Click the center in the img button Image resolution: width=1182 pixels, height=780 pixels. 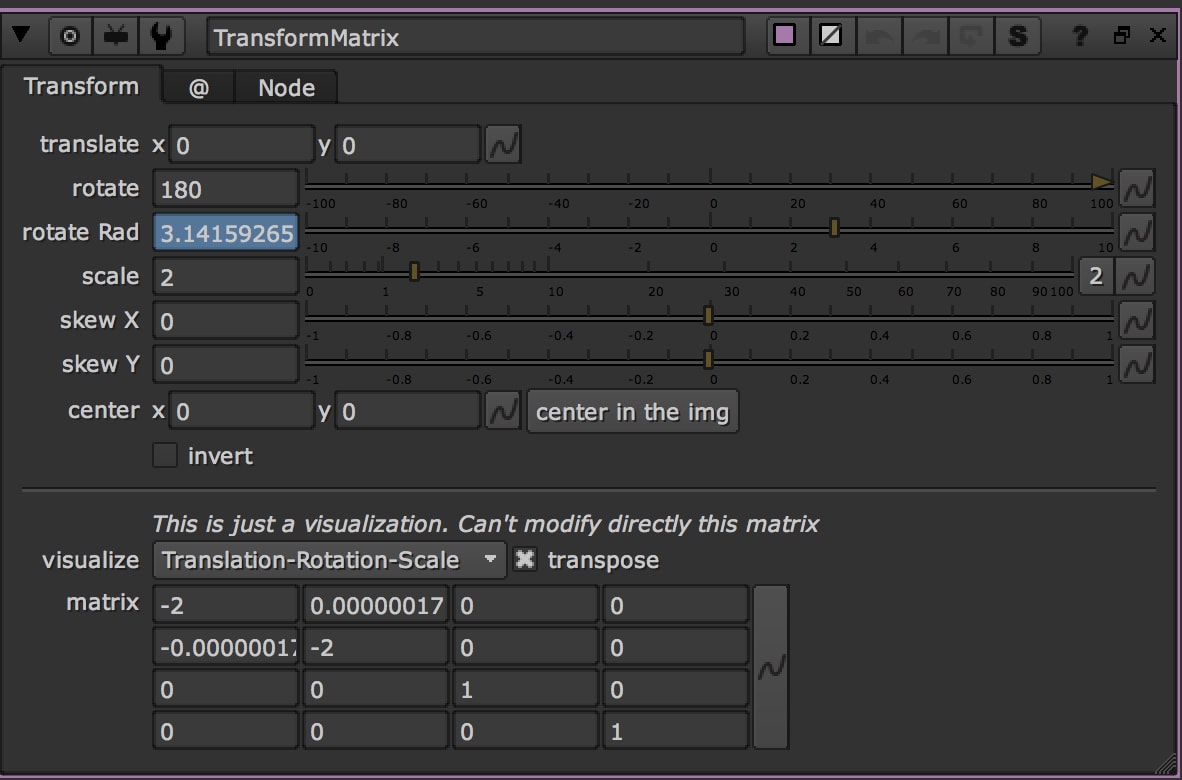click(632, 411)
